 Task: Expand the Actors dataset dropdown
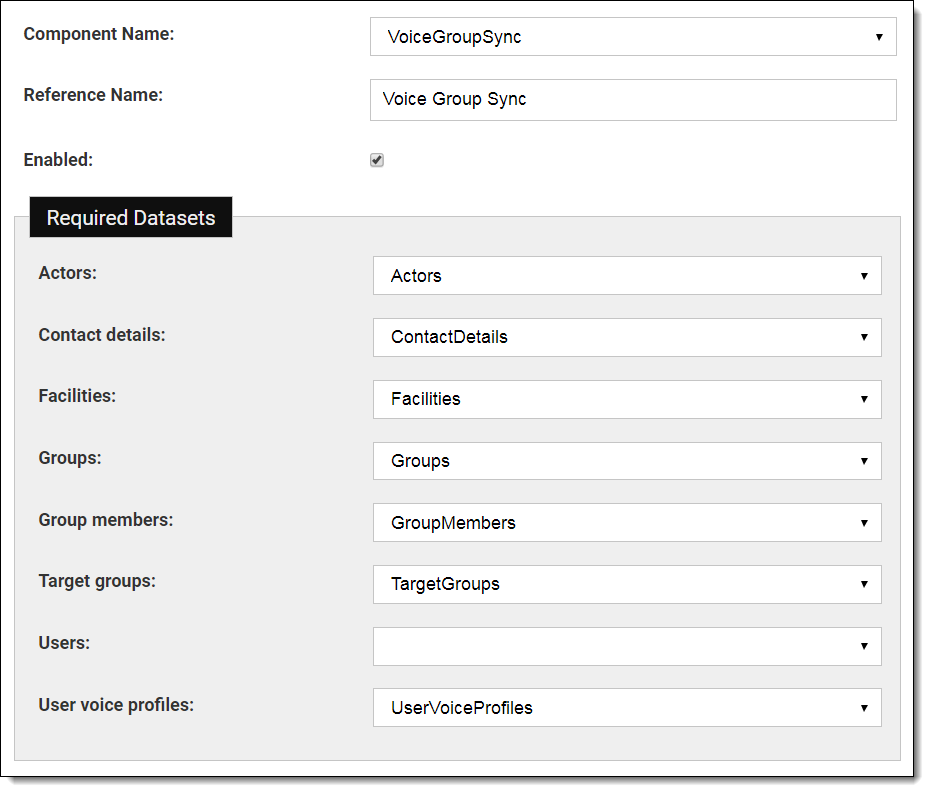[627, 276]
